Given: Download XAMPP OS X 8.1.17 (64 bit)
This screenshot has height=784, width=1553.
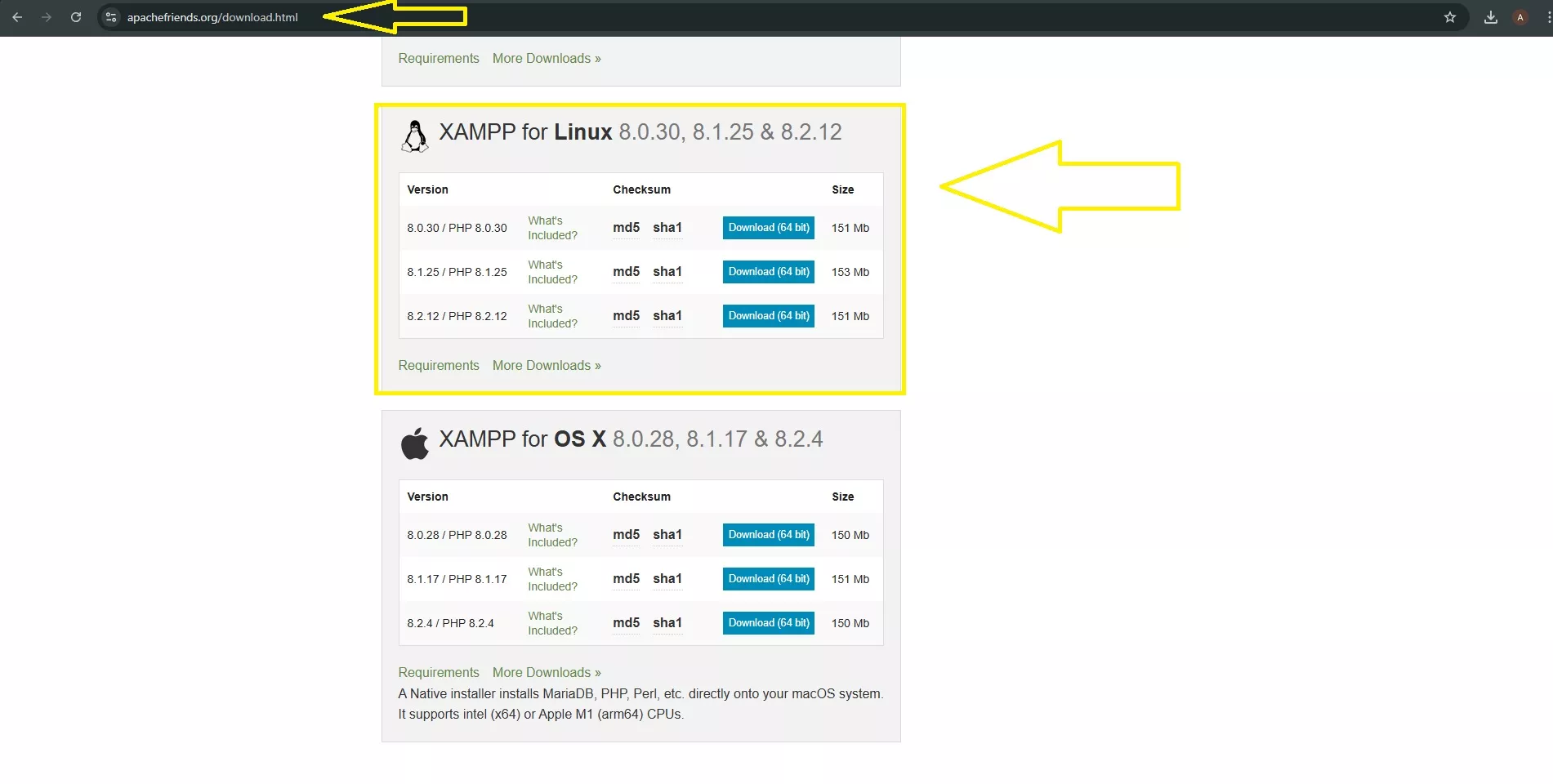Looking at the screenshot, I should [x=768, y=579].
